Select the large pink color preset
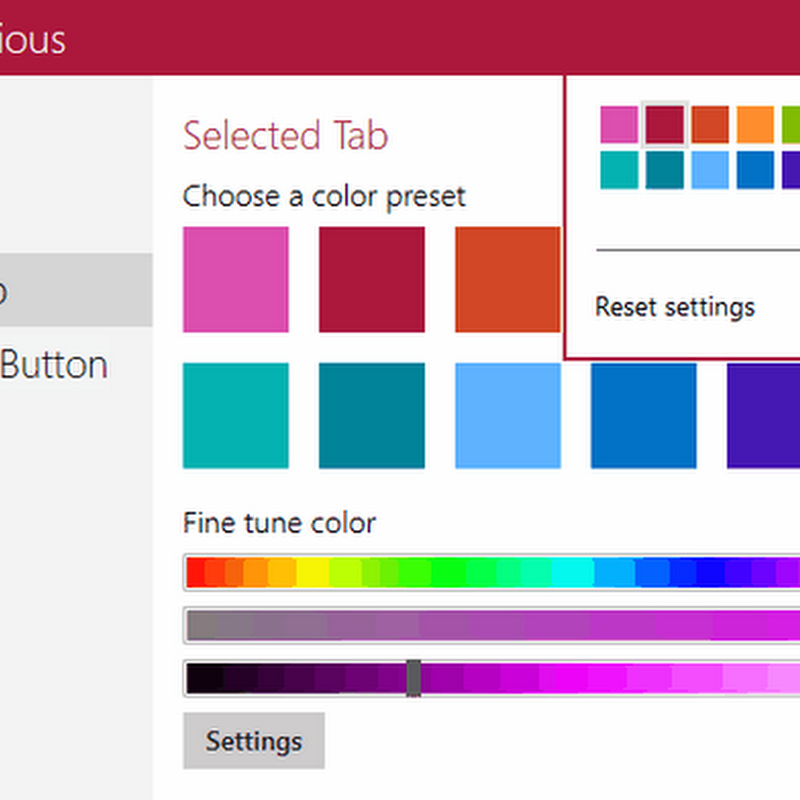This screenshot has height=800, width=800. coord(236,279)
